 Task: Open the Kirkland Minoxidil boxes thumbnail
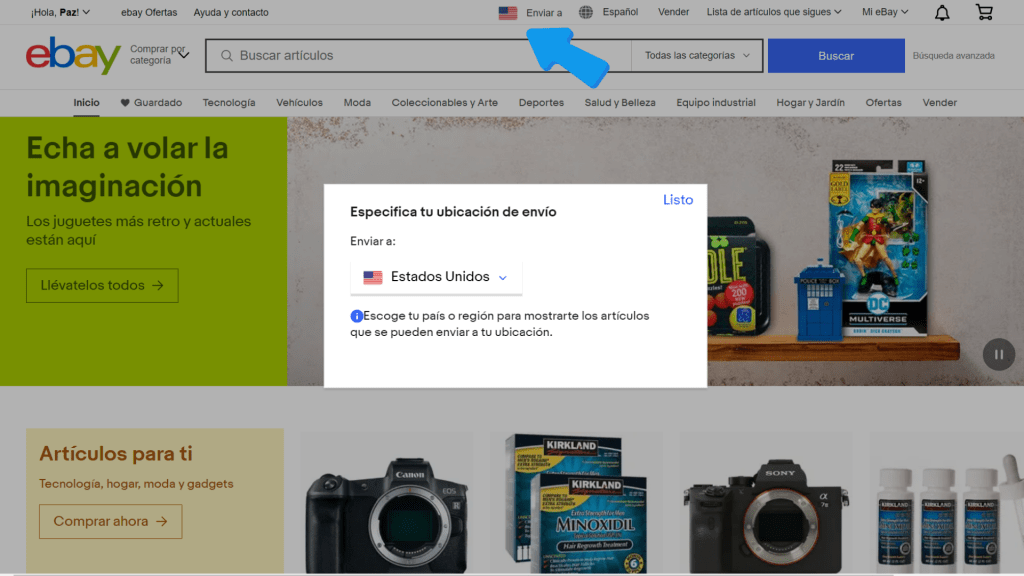coord(577,503)
